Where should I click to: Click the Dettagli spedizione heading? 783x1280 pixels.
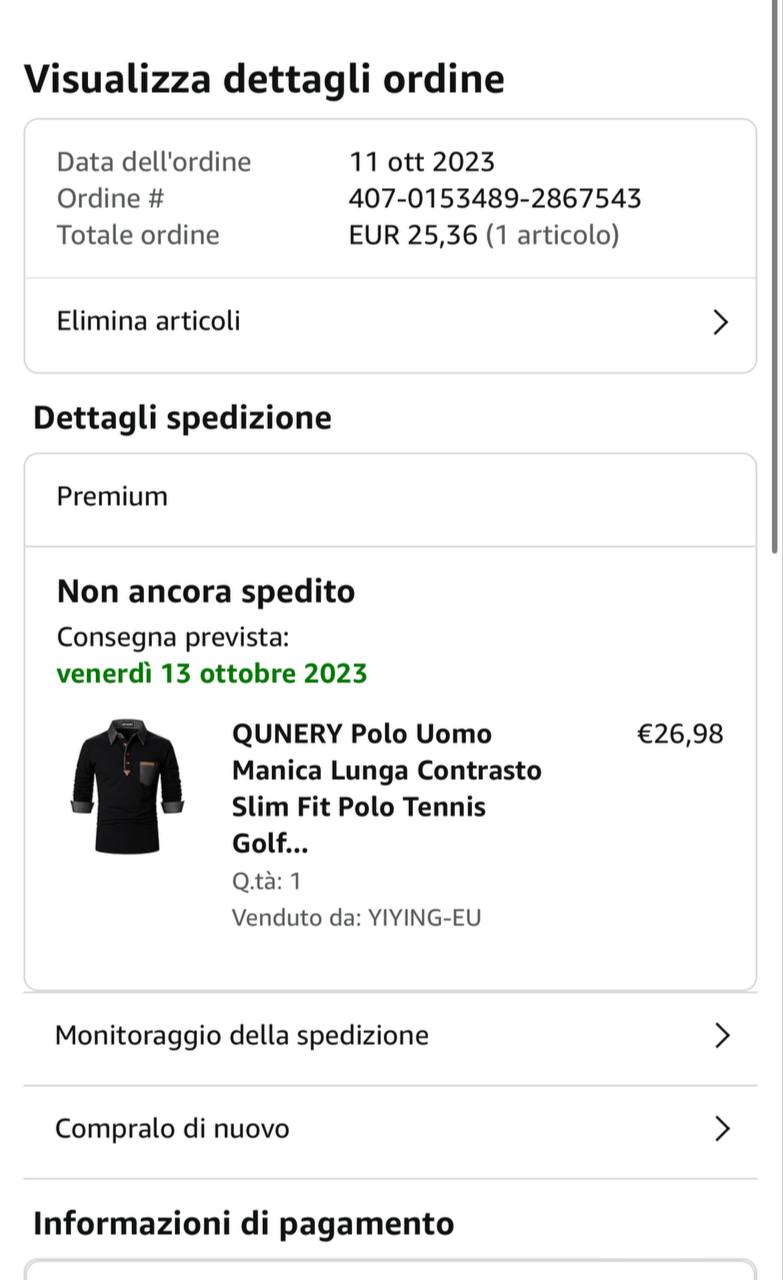(182, 418)
